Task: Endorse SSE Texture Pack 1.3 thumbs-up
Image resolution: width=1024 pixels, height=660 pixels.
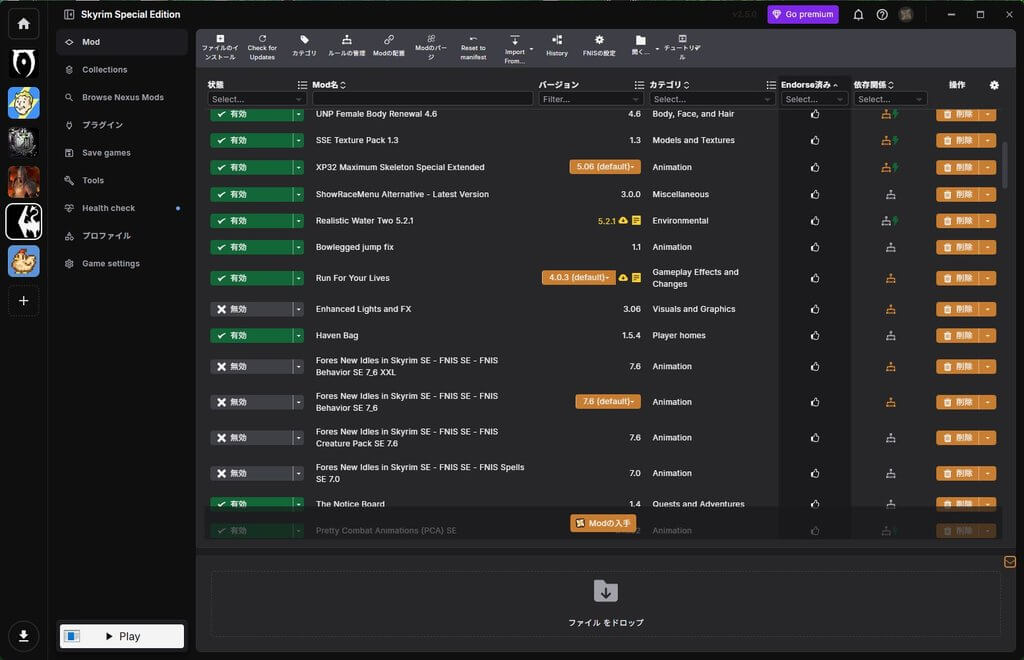Action: [x=814, y=140]
